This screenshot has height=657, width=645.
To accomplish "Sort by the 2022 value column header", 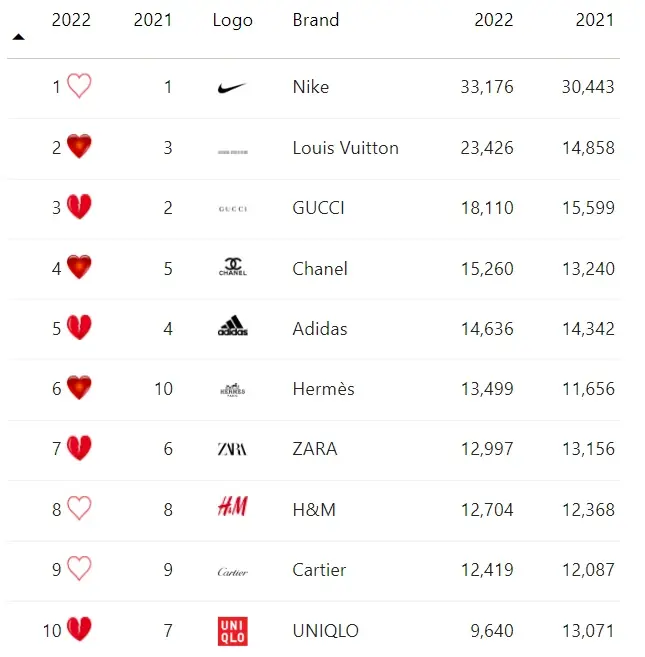I will point(493,20).
